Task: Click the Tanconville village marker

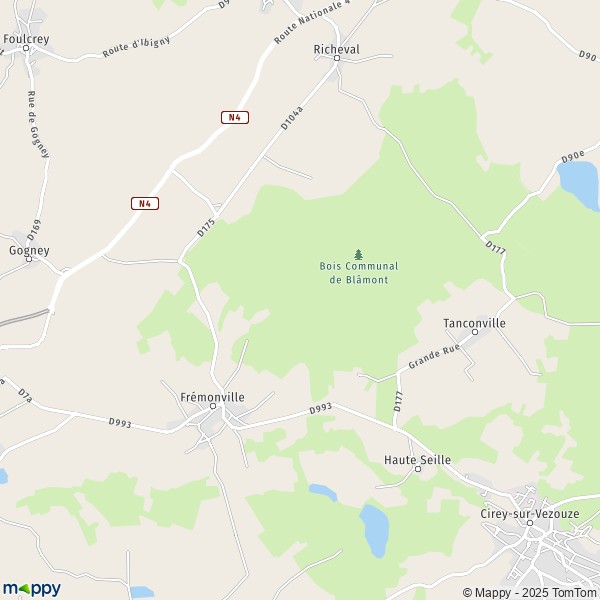Action: tap(475, 332)
